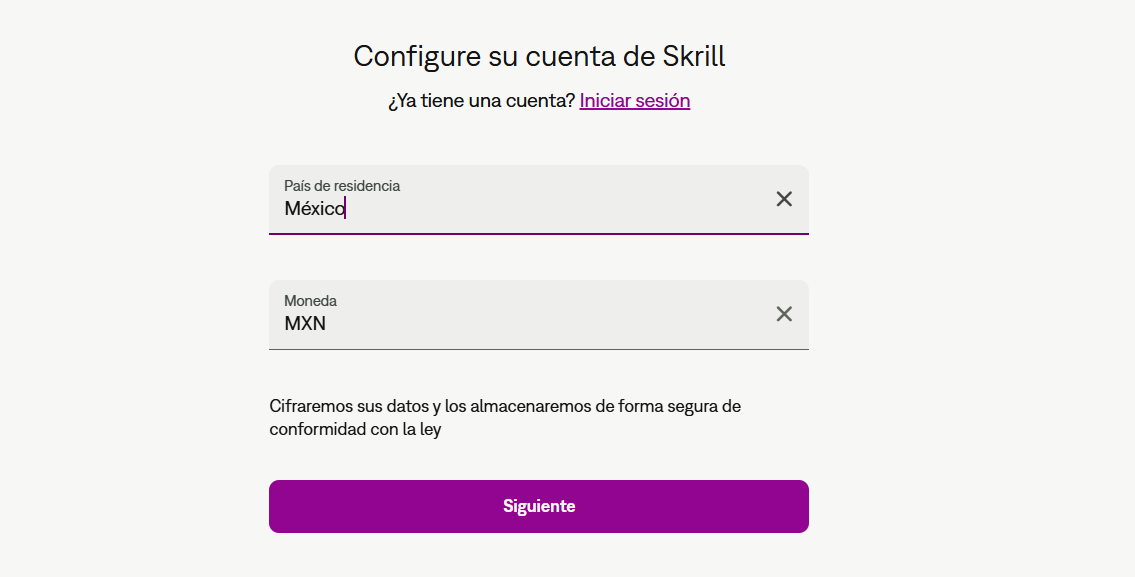Image resolution: width=1135 pixels, height=577 pixels.
Task: Remove MXN selection via the close icon
Action: point(784,314)
